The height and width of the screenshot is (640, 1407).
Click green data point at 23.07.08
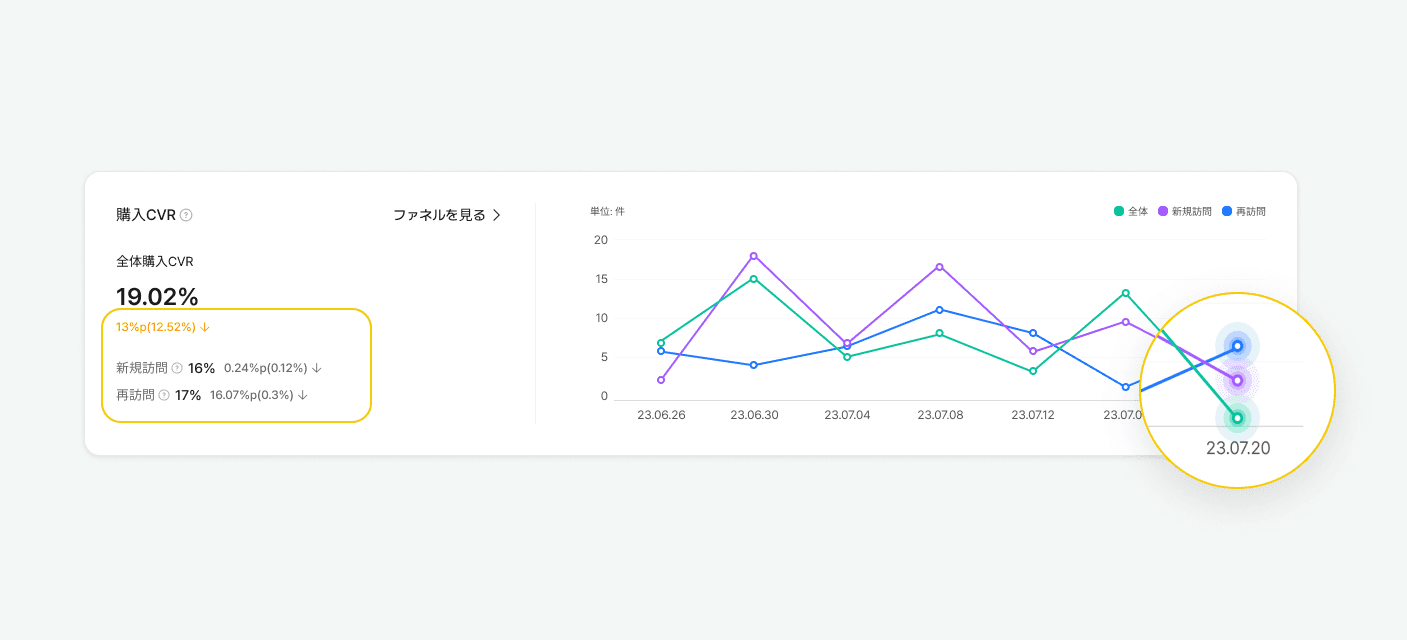[939, 333]
